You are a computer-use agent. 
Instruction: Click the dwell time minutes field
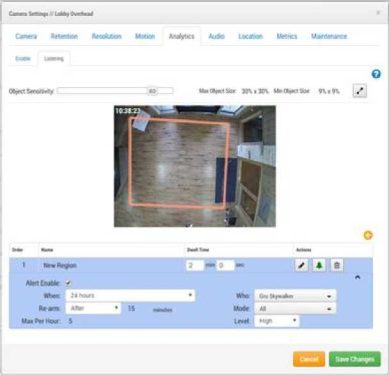point(195,265)
